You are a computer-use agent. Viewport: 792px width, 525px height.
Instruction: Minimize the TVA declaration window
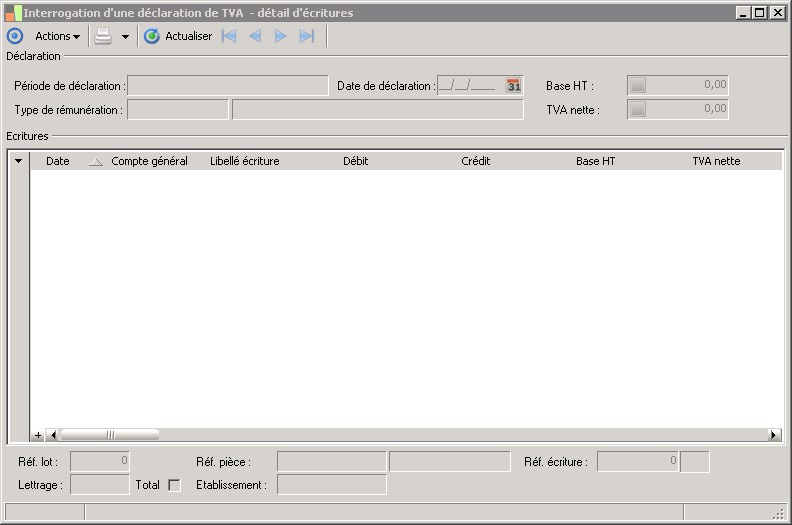click(x=742, y=13)
